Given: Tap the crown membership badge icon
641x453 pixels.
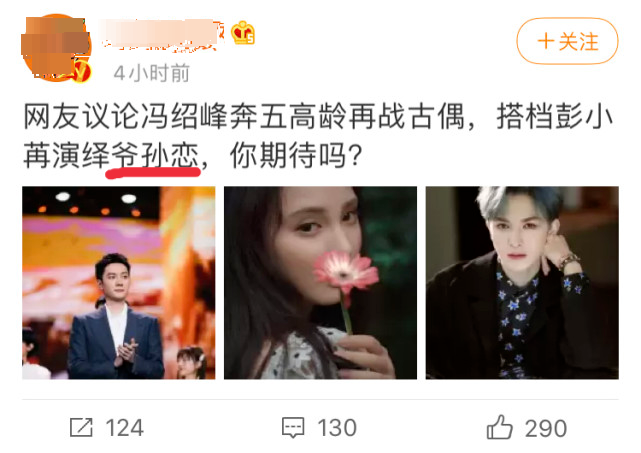Looking at the screenshot, I should click(243, 33).
